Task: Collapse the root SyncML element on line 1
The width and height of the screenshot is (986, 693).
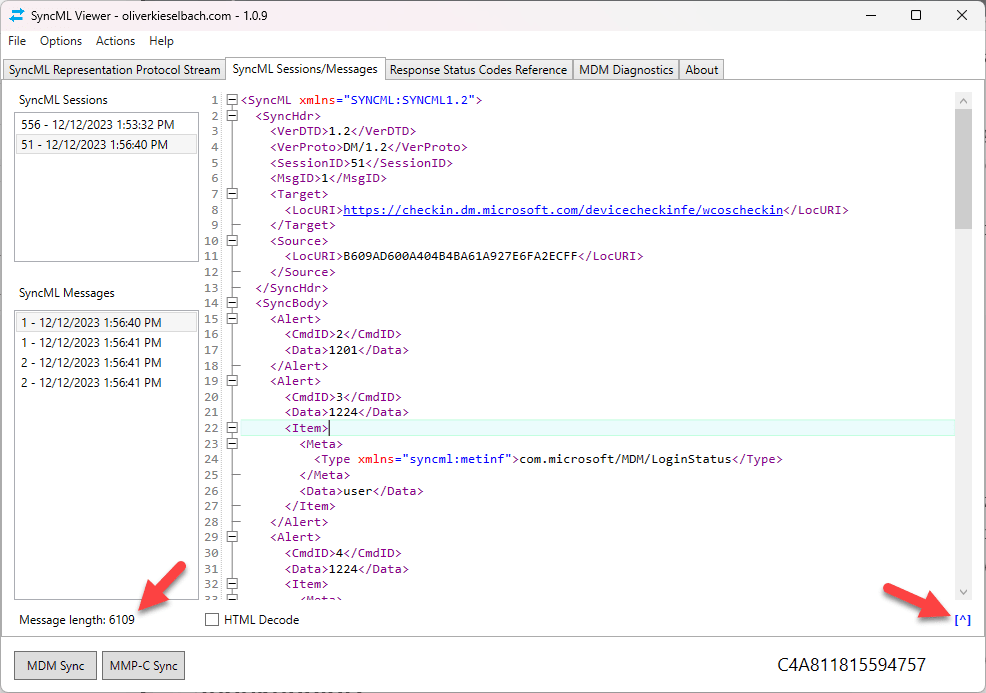Action: click(231, 100)
